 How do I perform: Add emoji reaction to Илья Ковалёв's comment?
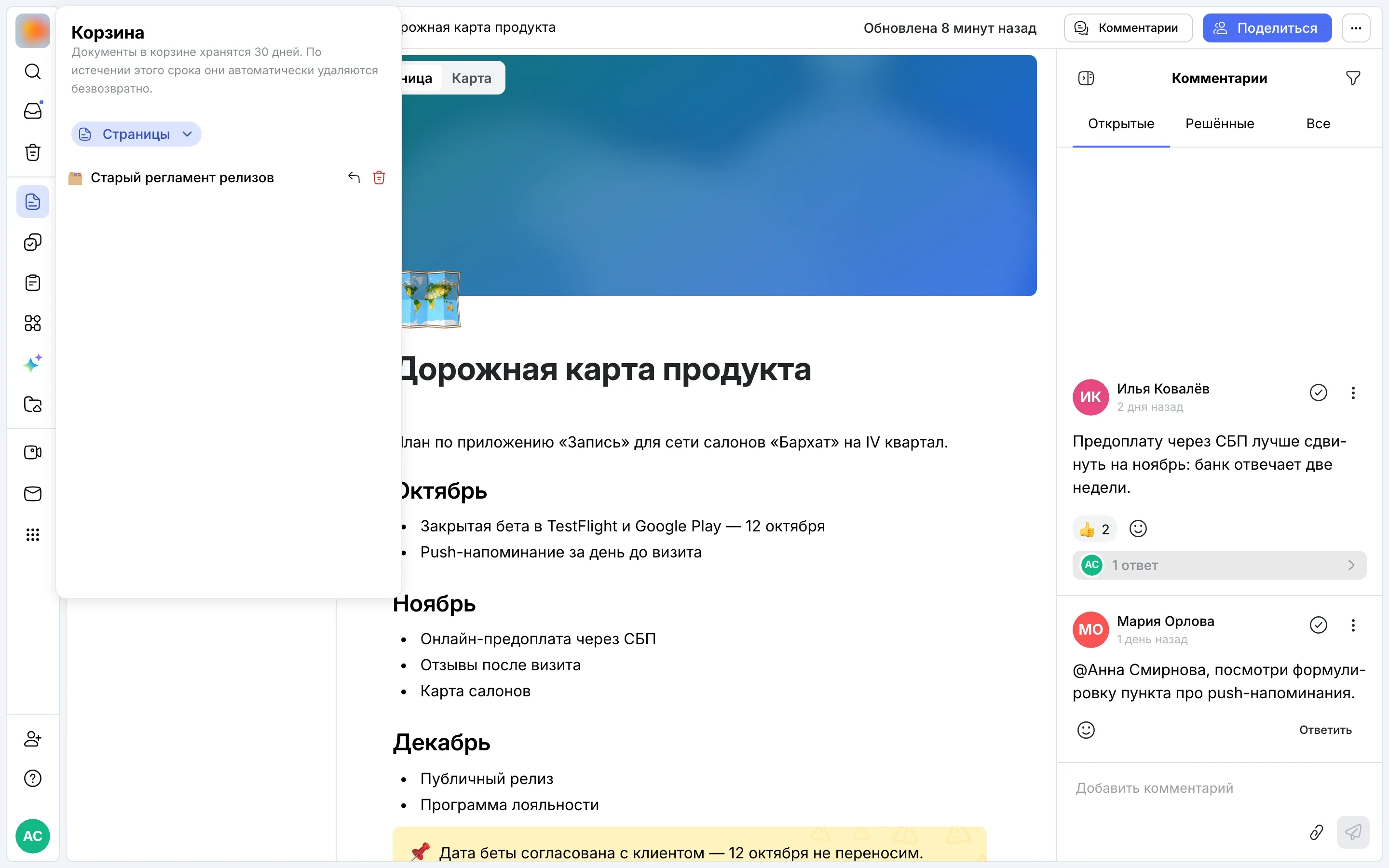click(1138, 528)
